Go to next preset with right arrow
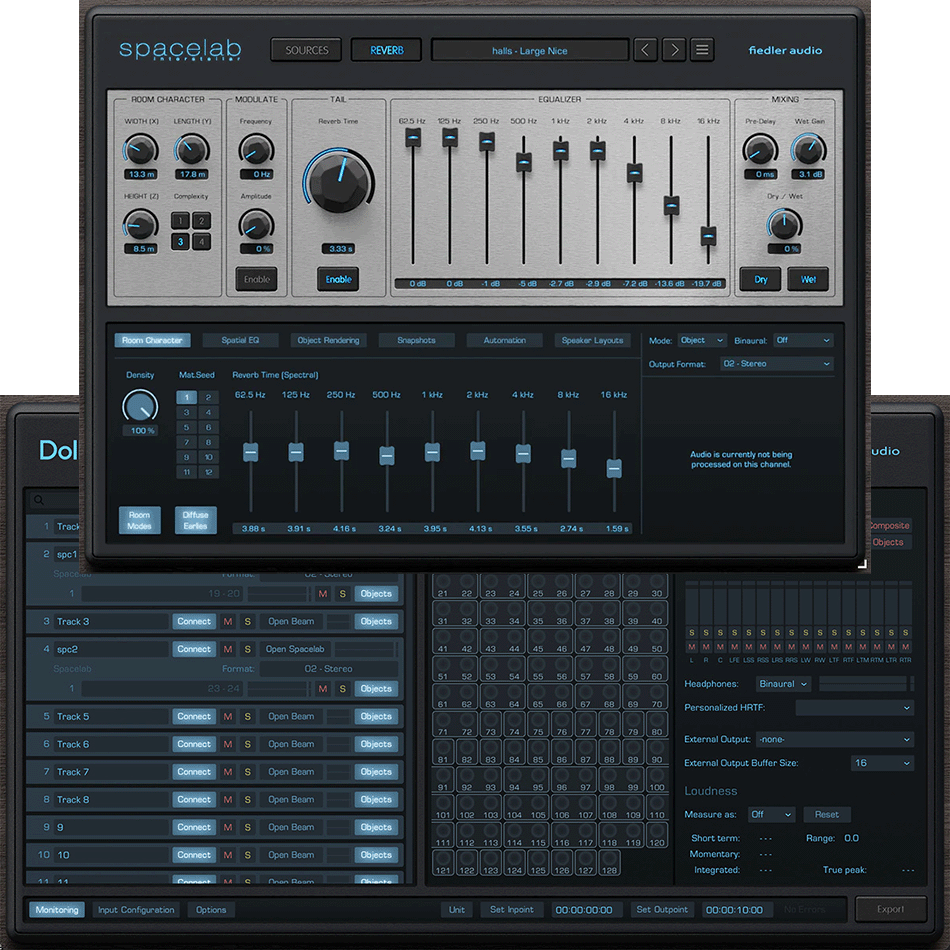Screen dimensions: 950x950 tap(674, 50)
